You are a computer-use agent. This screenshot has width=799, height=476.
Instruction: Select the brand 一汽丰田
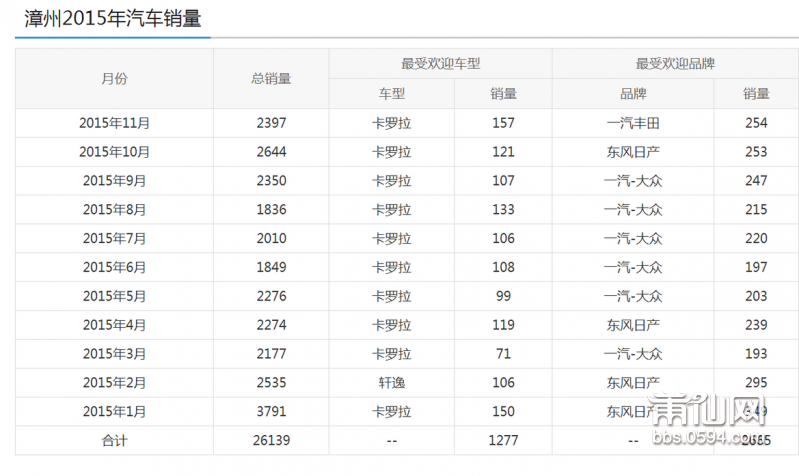[633, 123]
